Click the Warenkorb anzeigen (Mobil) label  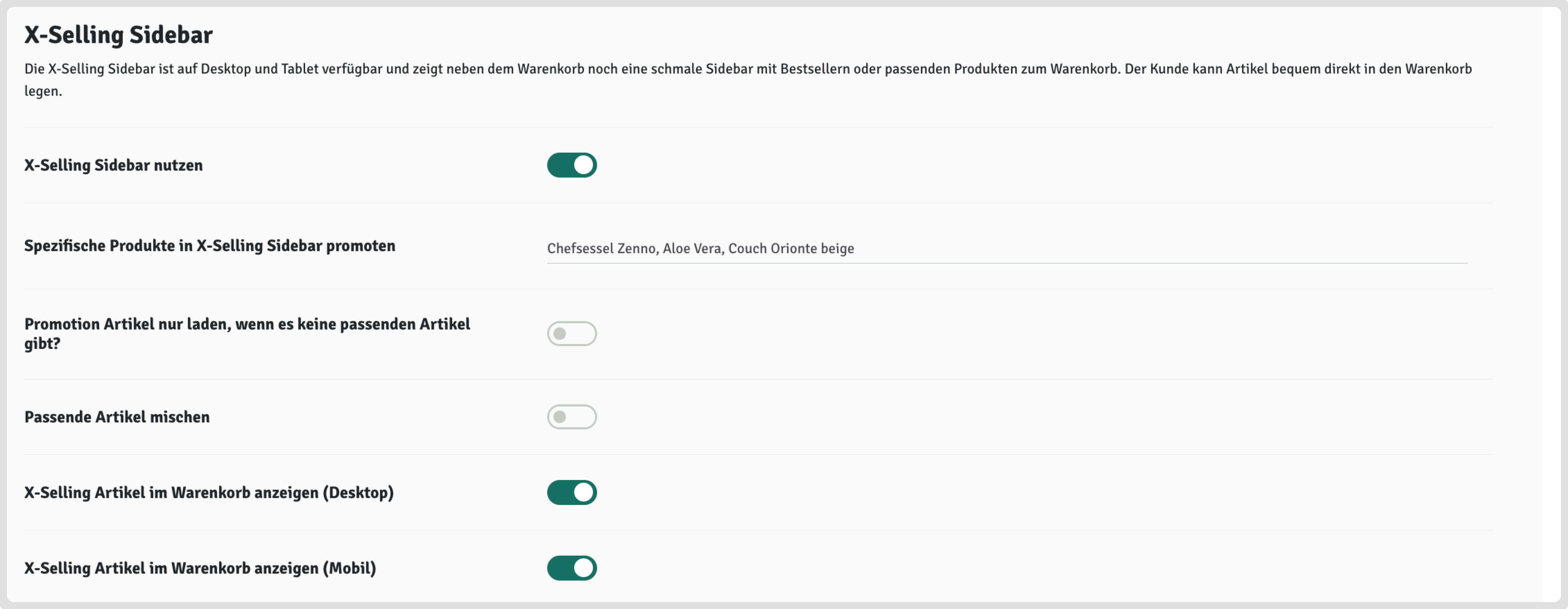200,568
